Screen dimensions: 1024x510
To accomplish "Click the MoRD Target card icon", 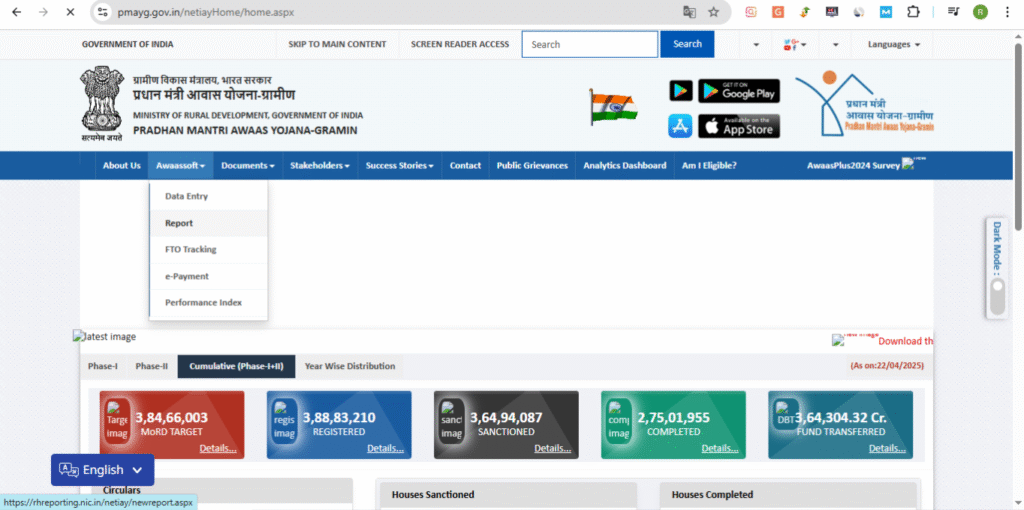I will pyautogui.click(x=118, y=422).
